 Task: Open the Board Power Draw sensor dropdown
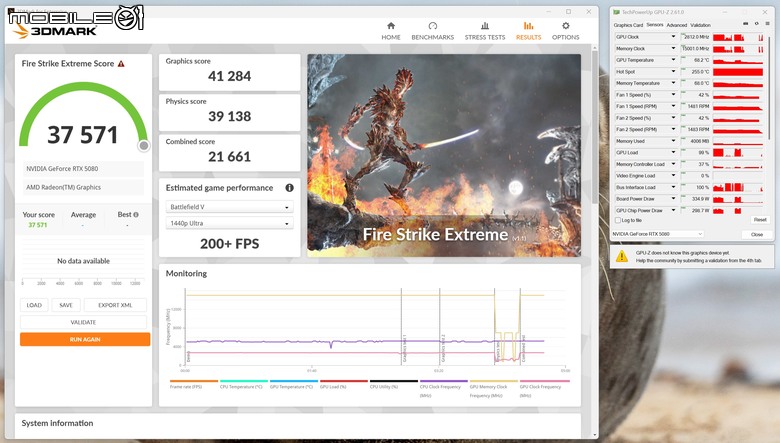pos(673,199)
